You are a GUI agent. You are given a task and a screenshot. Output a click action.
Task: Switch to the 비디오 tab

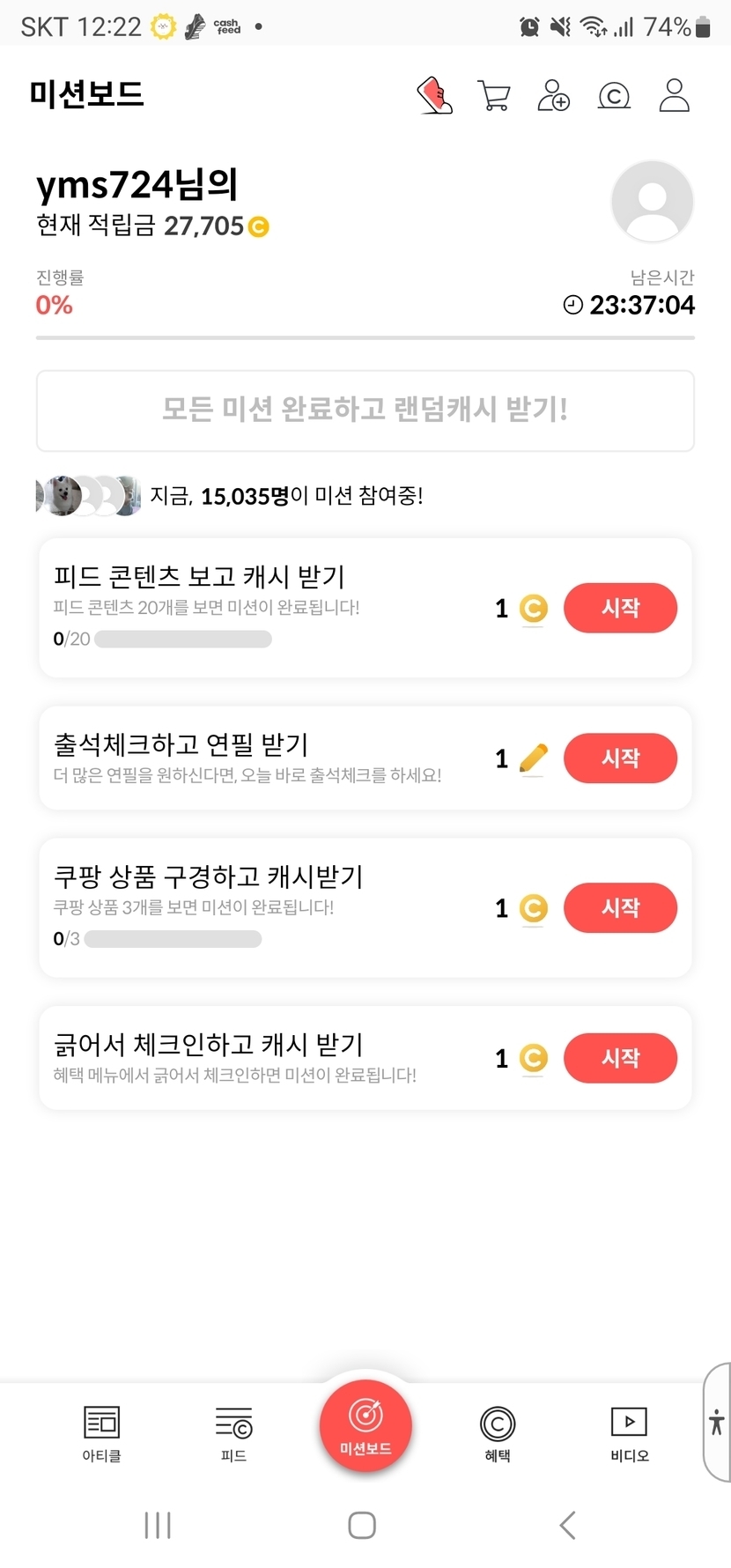629,1433
